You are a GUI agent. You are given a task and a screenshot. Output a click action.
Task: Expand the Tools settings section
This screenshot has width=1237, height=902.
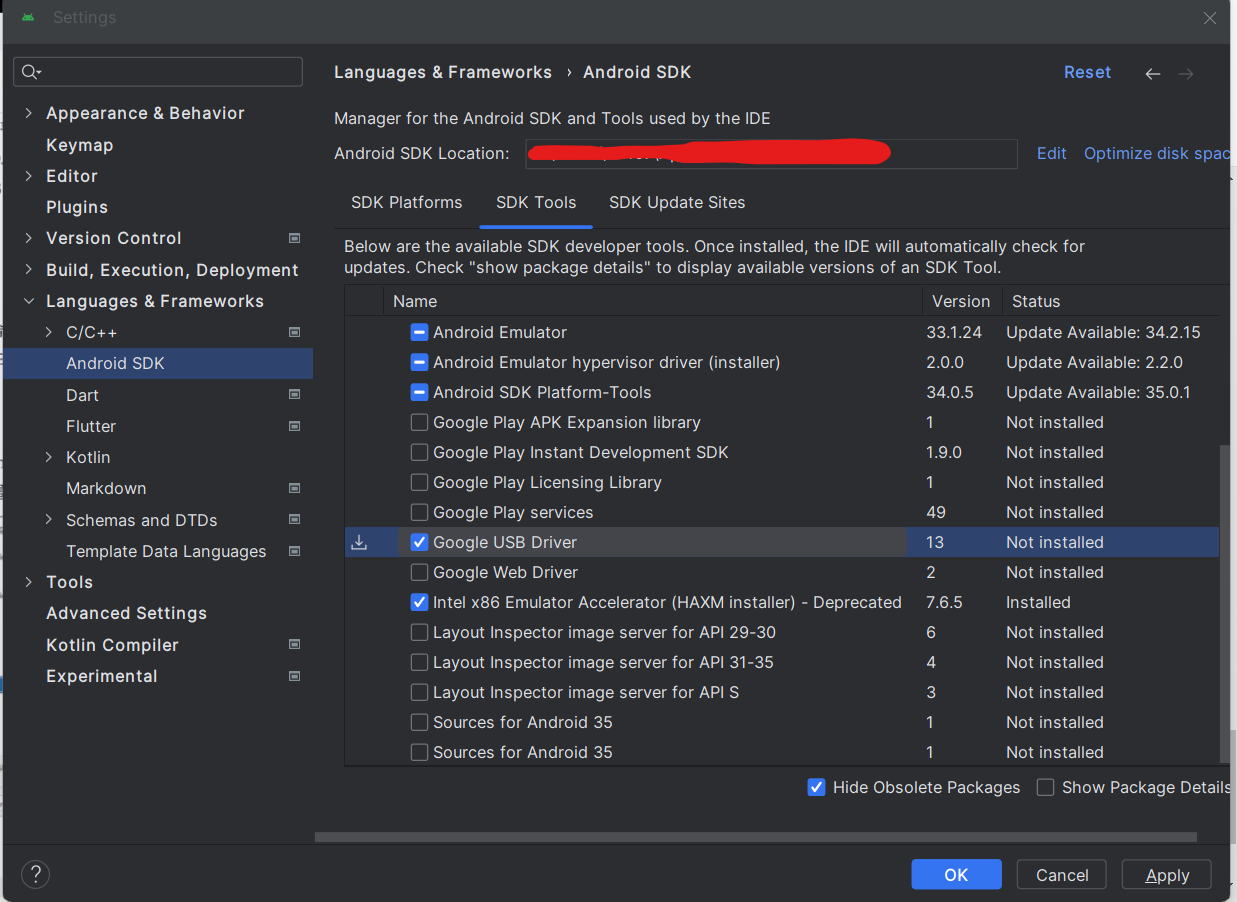tap(28, 582)
